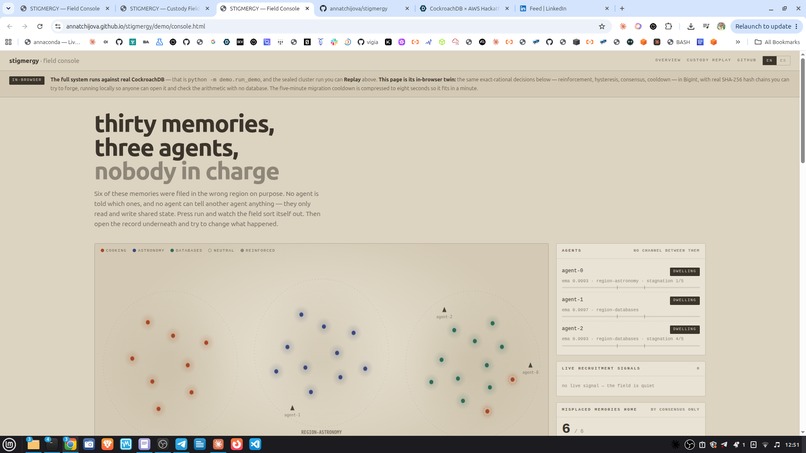Open the Extensions puzzle-piece menu
The height and width of the screenshot is (453, 806).
click(668, 26)
